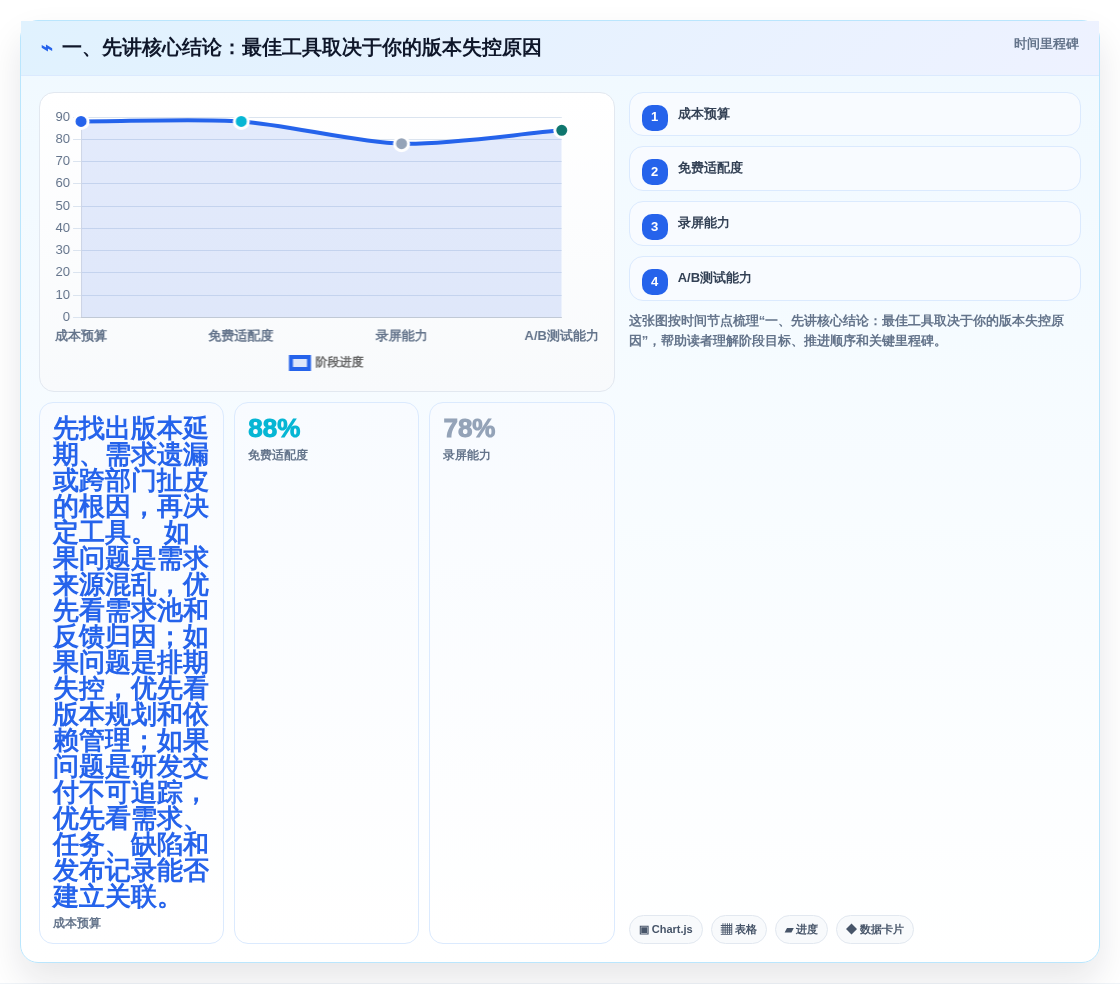Click the 录屏能力 x-axis label
The image size is (1120, 984).
click(401, 336)
